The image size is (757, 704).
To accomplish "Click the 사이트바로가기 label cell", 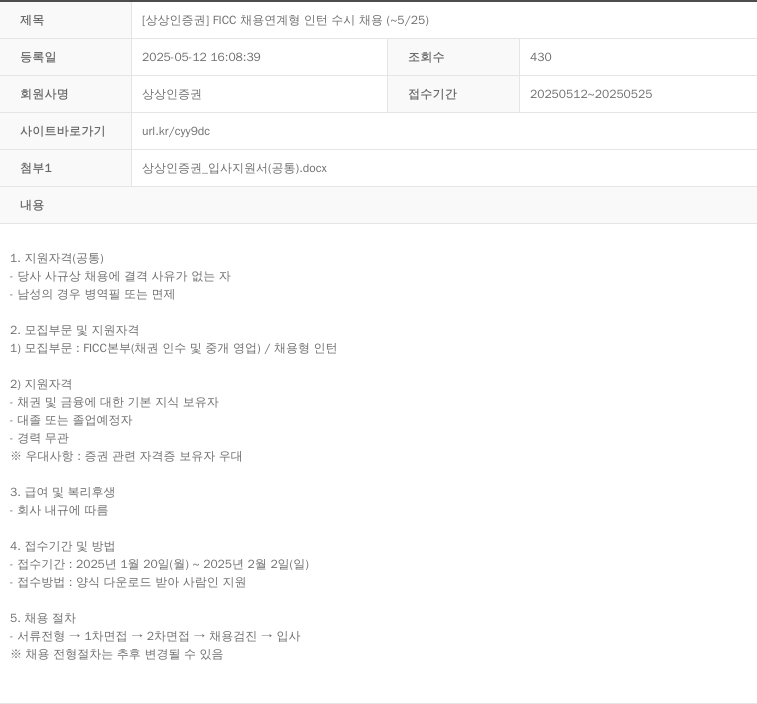I will 66,131.
